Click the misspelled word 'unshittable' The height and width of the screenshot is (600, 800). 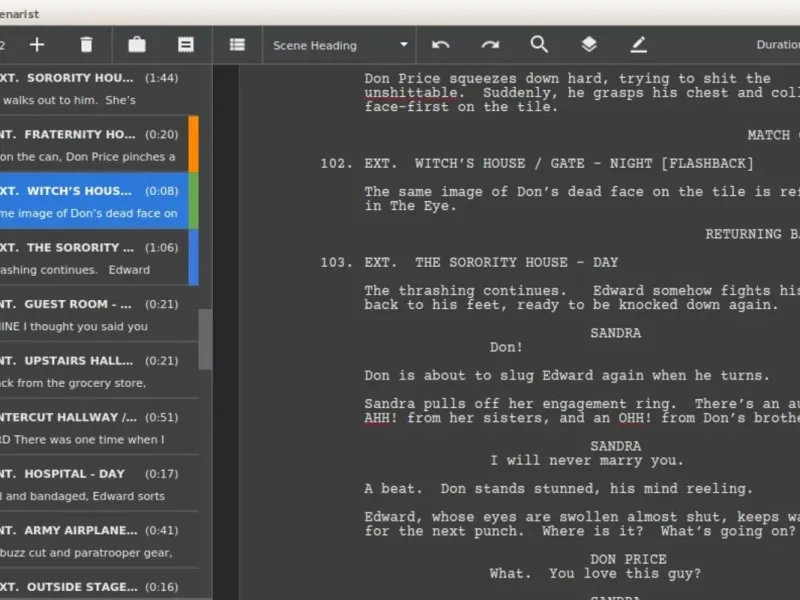pos(411,93)
